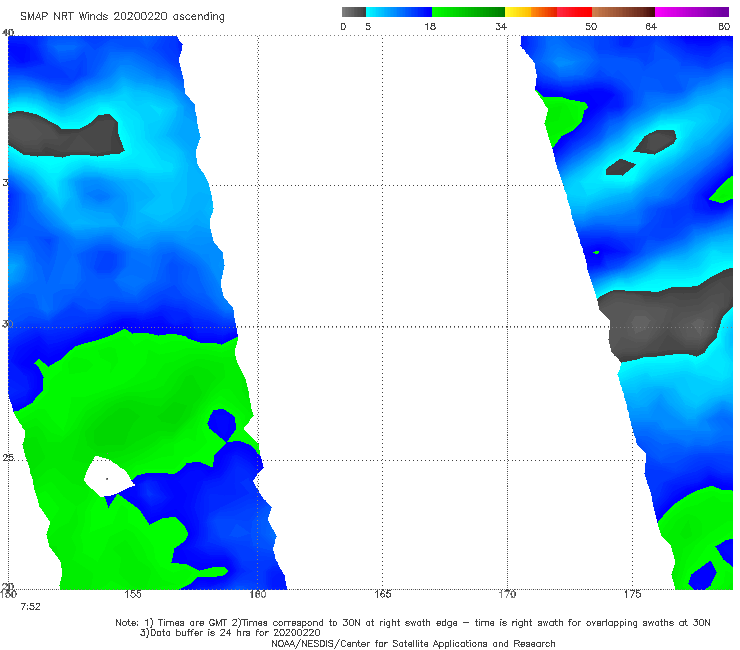Image resolution: width=740 pixels, height=650 pixels.
Task: Click the latitude axis label '25'
Action: pyautogui.click(x=8, y=458)
